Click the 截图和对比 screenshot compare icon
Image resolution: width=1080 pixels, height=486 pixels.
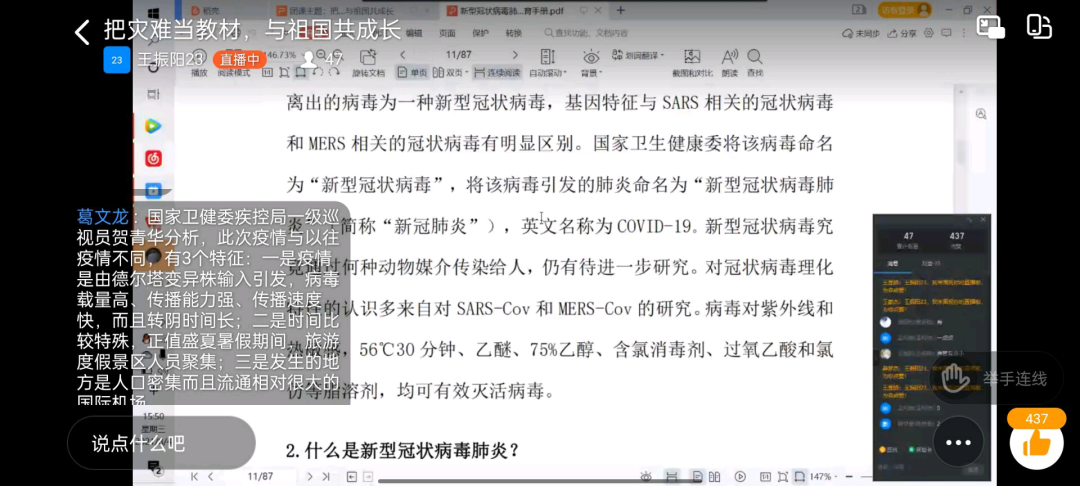tap(692, 60)
